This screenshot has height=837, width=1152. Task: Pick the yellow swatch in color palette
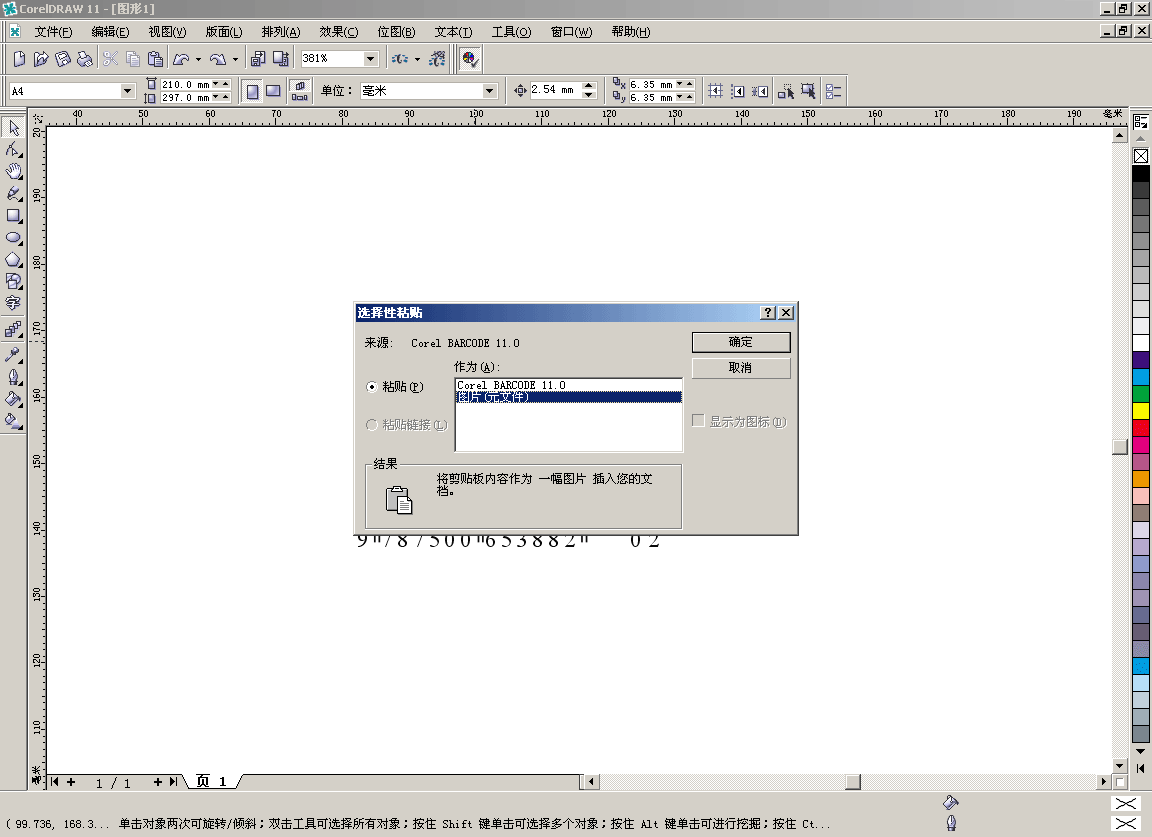coord(1140,411)
